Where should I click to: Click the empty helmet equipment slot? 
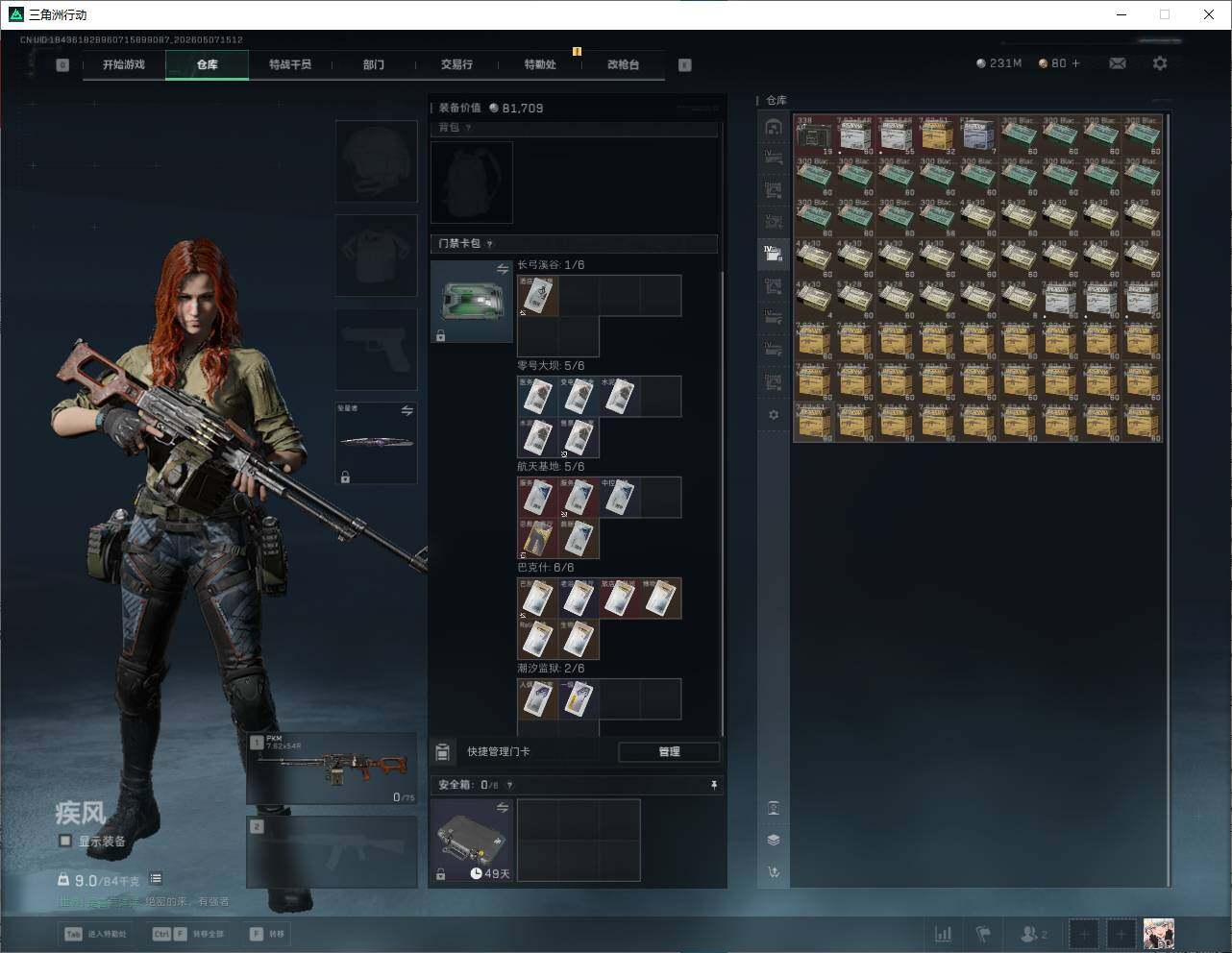[x=377, y=160]
